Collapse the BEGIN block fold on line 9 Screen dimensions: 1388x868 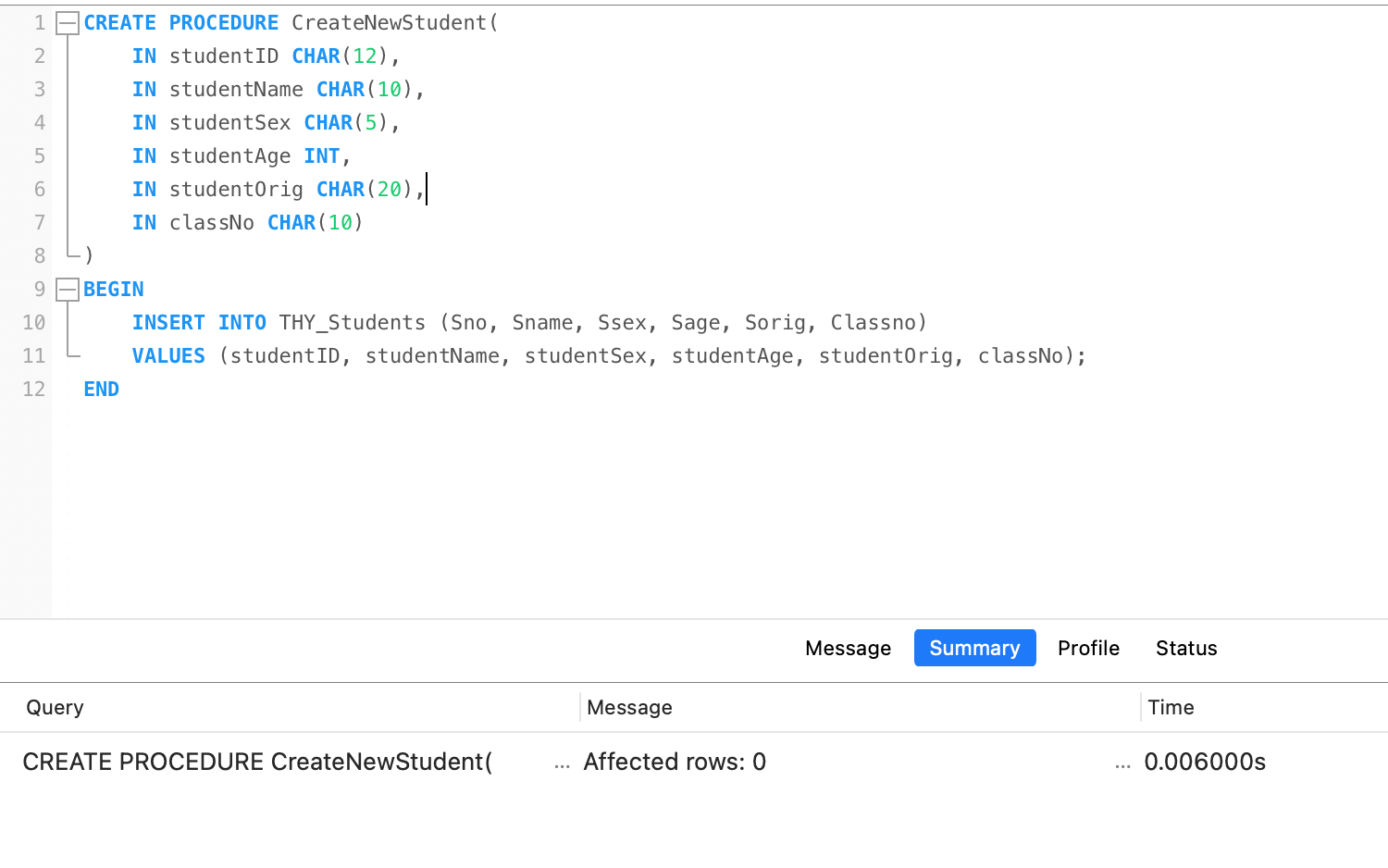pos(68,290)
